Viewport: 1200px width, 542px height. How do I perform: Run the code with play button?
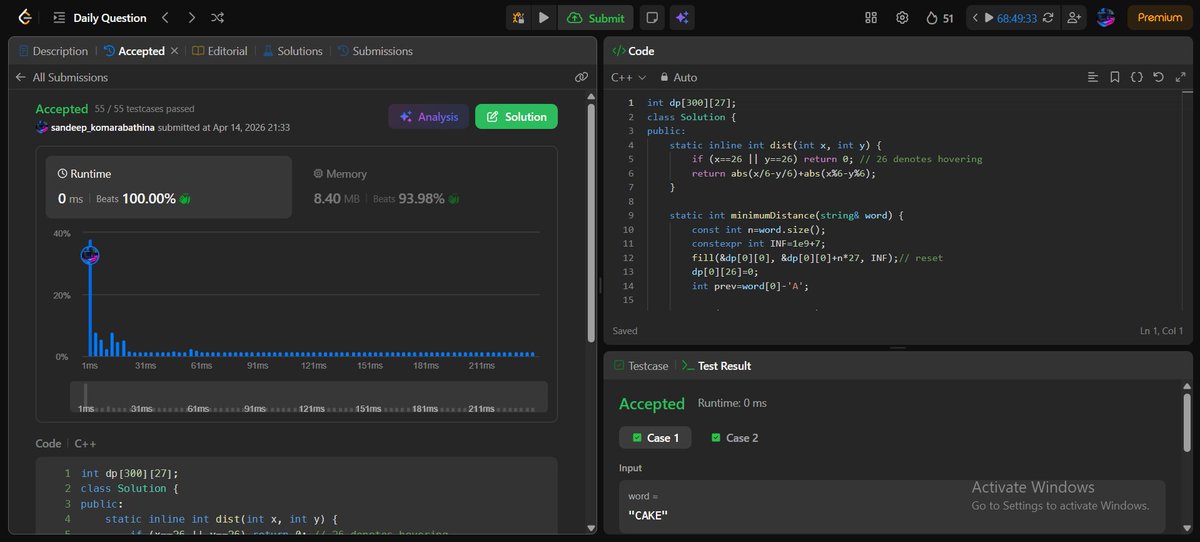click(544, 18)
